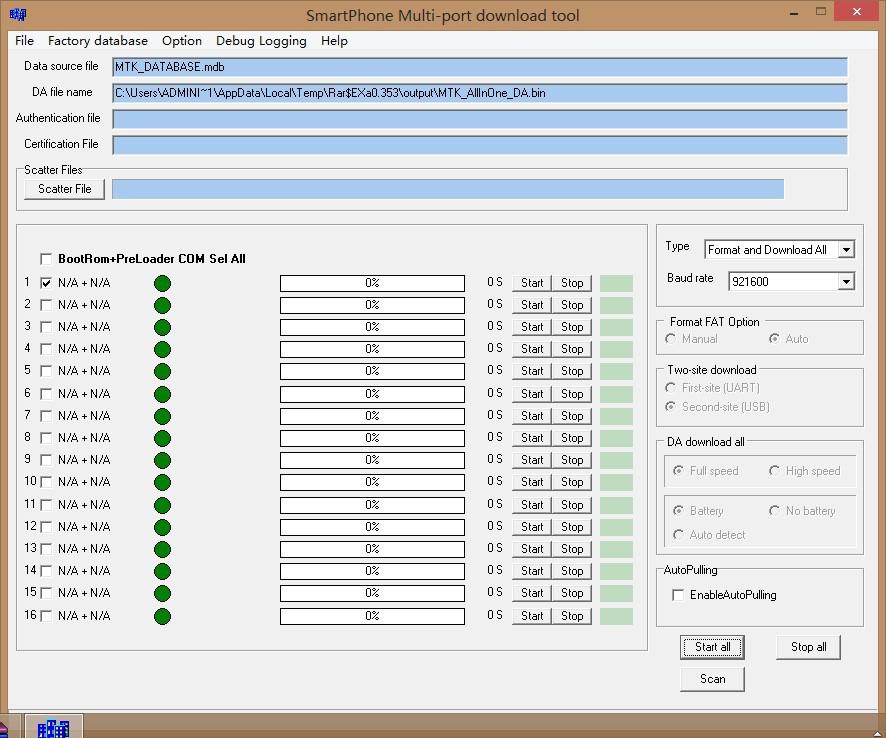
Task: Click the app icon in the title bar
Action: tap(18, 14)
